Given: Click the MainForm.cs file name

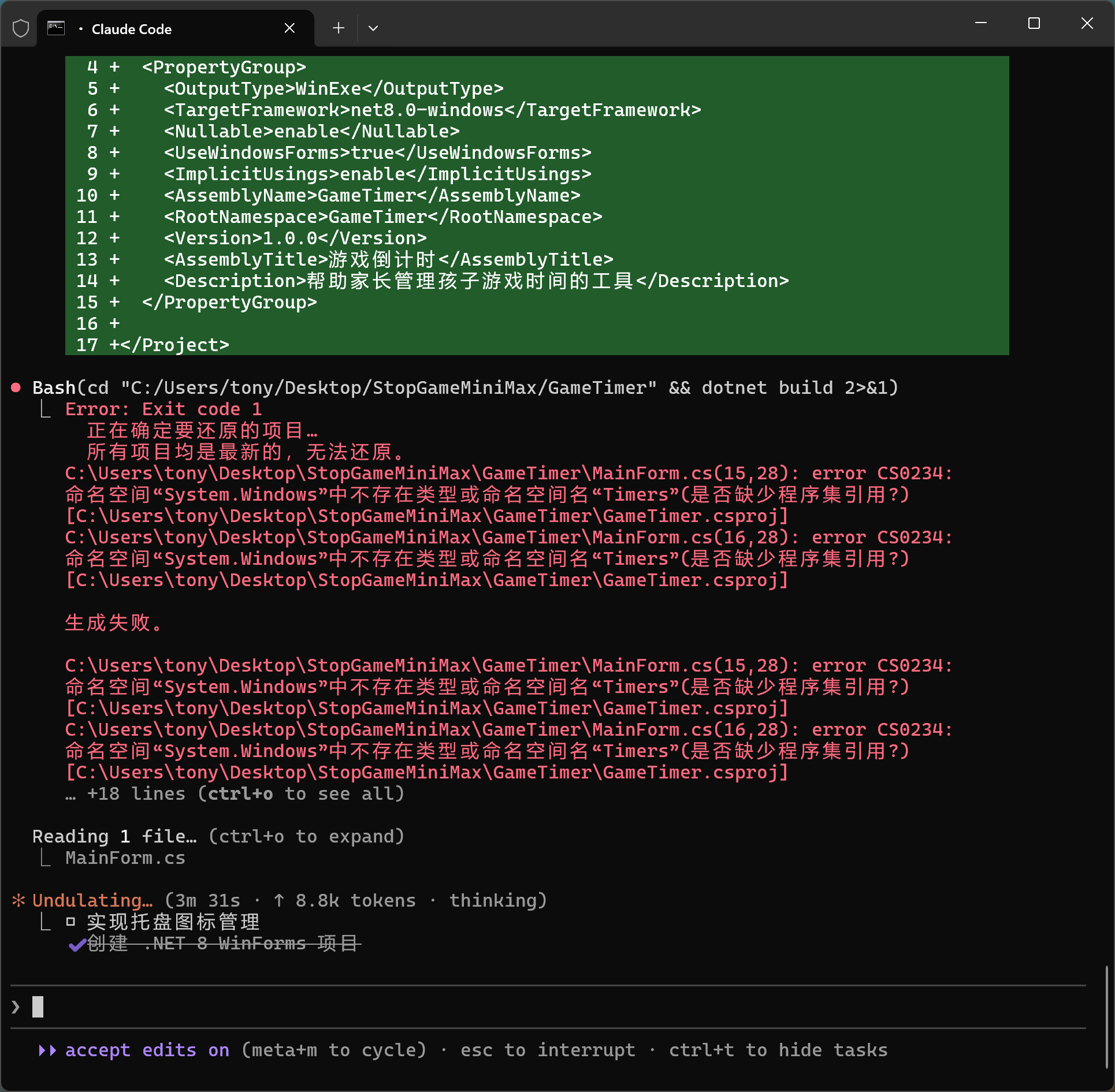Looking at the screenshot, I should coord(125,858).
